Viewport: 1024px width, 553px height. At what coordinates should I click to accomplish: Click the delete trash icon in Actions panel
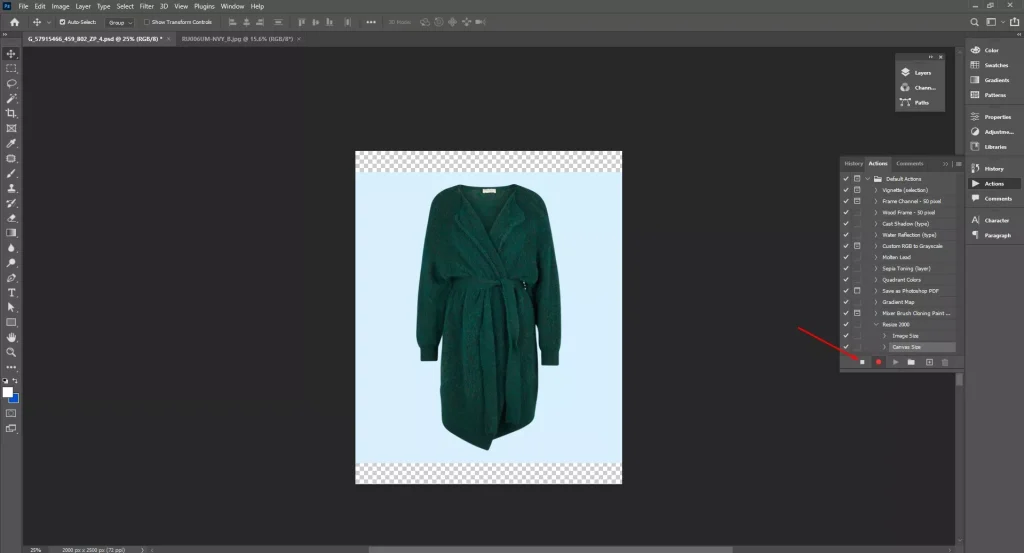tap(945, 362)
